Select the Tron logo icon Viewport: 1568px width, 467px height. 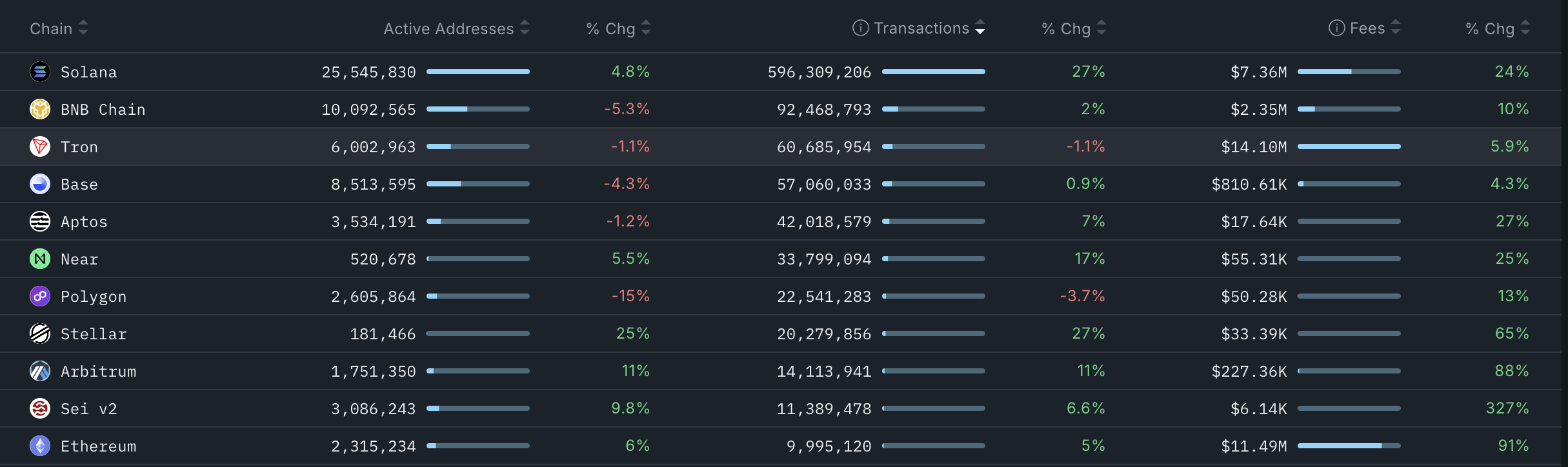tap(40, 146)
